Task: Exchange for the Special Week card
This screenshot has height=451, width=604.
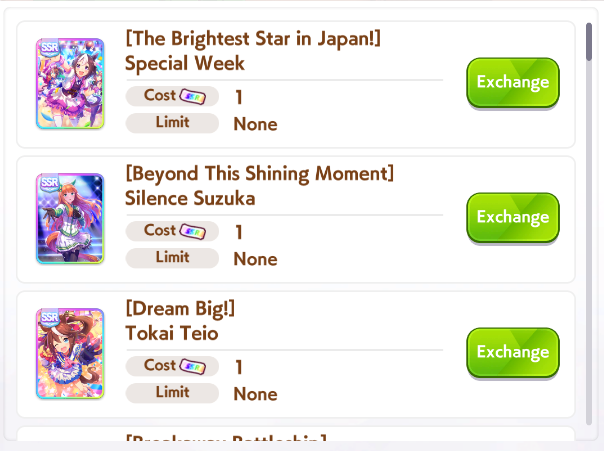Action: pyautogui.click(x=512, y=83)
